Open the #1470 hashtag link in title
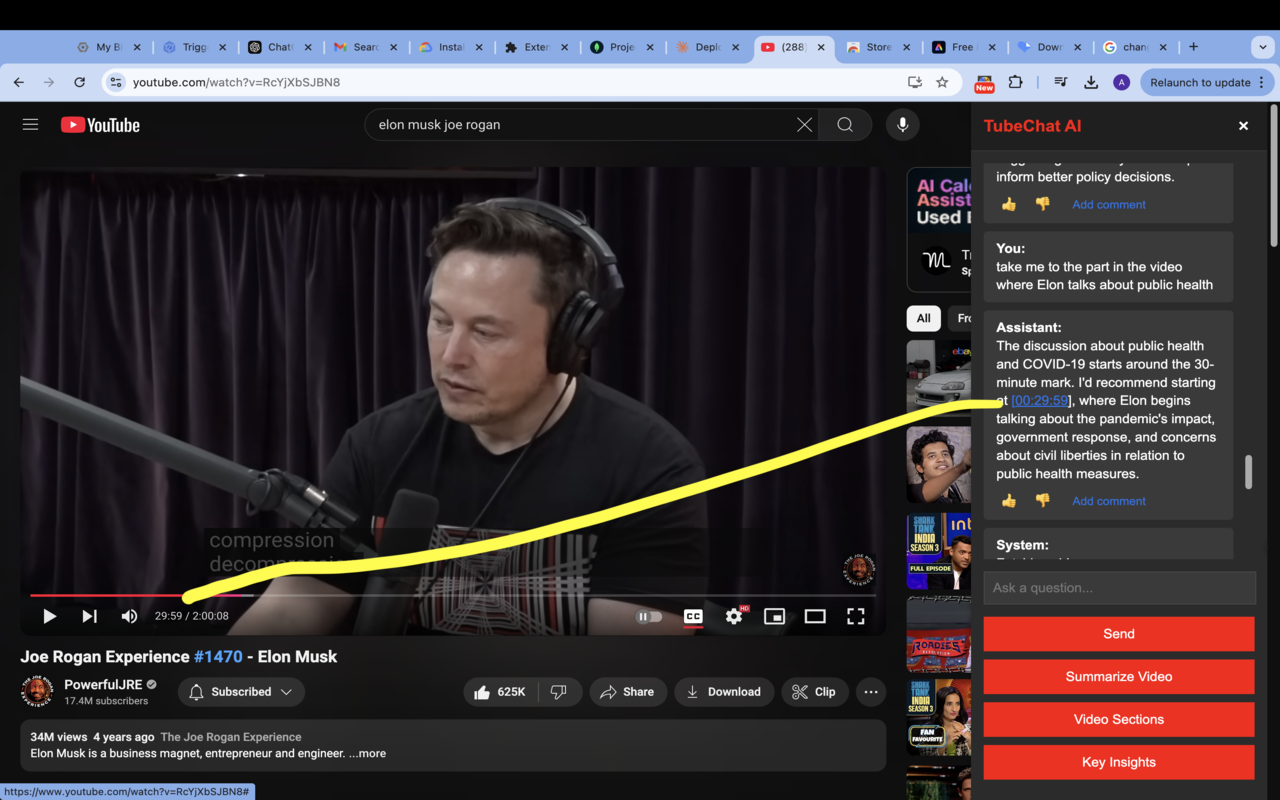1280x800 pixels. tap(218, 657)
